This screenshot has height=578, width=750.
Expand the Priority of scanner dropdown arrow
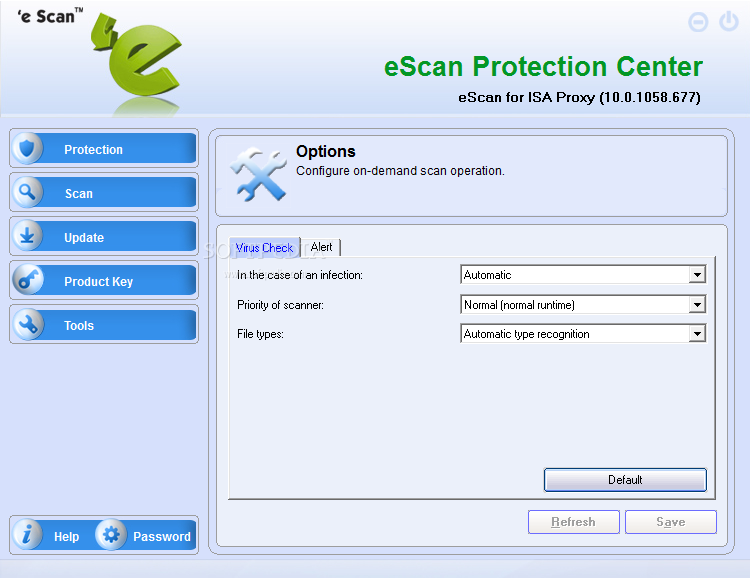[x=697, y=304]
